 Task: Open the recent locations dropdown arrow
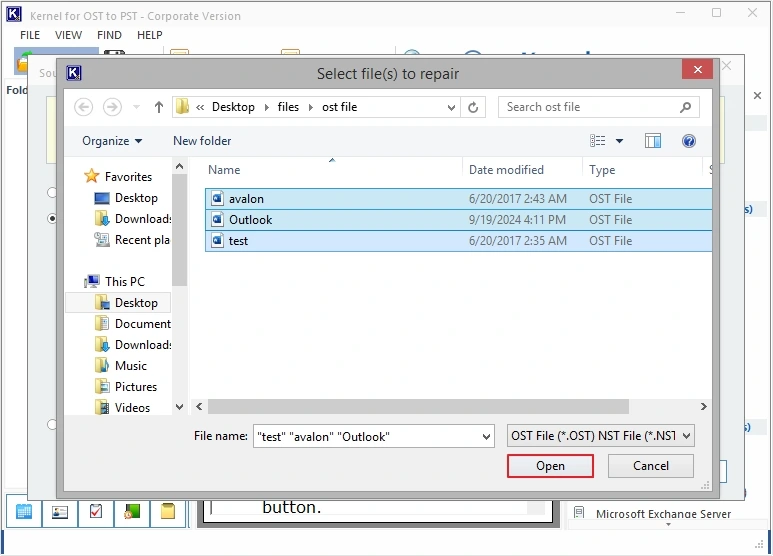coord(137,107)
